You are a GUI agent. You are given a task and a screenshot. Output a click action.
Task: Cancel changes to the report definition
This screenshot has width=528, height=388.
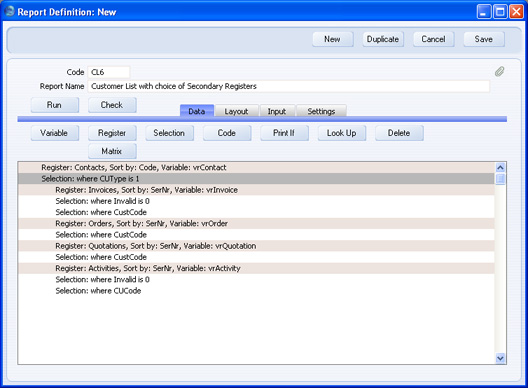433,39
